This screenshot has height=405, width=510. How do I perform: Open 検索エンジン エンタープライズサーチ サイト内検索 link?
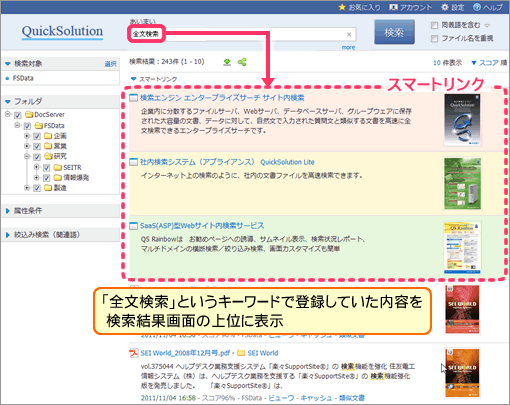222,98
